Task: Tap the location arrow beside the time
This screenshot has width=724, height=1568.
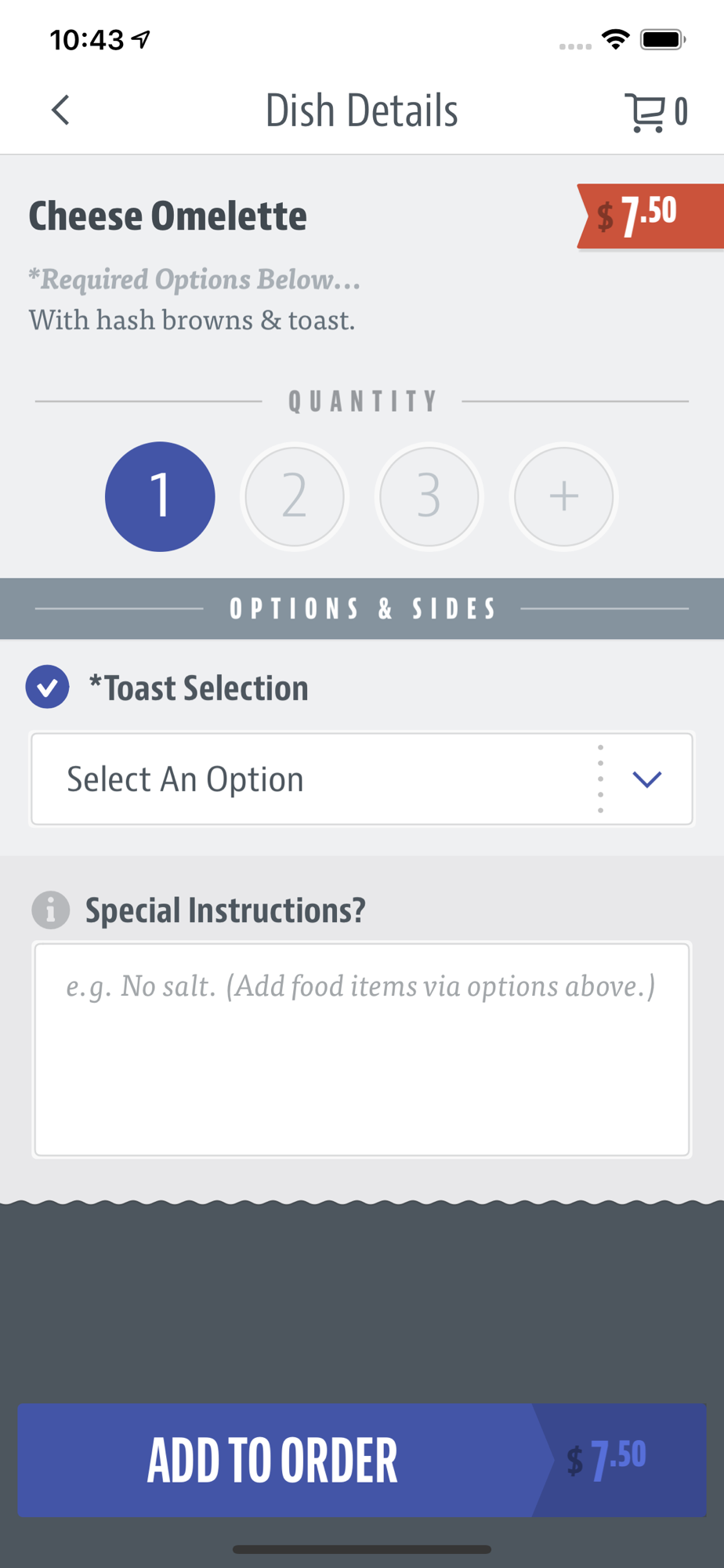Action: click(x=141, y=39)
